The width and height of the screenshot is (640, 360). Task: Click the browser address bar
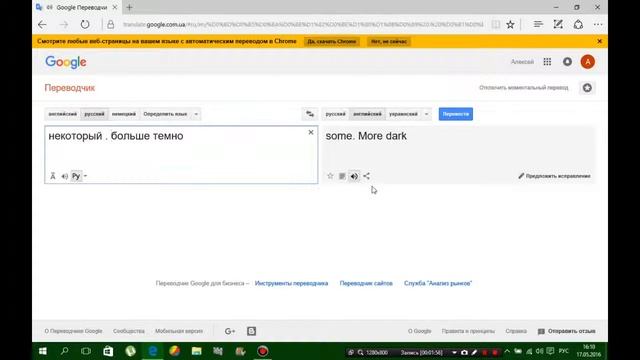click(x=302, y=24)
